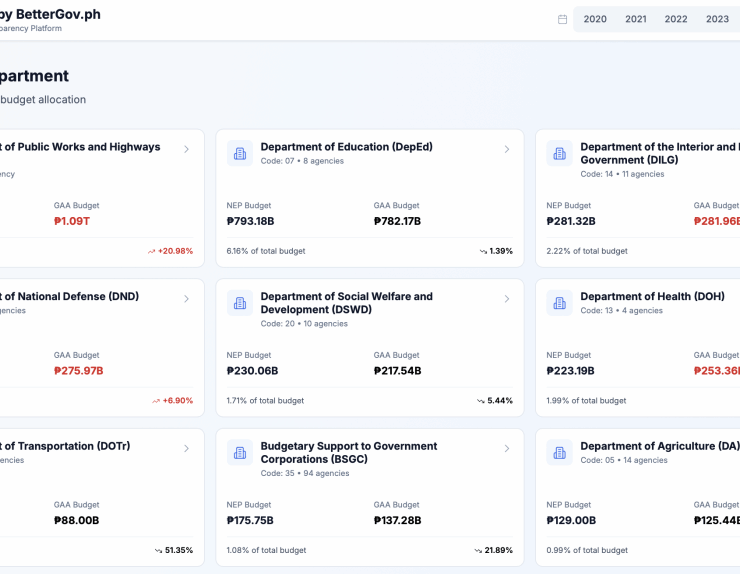Open Department of Health (DOH) title link

pos(652,297)
